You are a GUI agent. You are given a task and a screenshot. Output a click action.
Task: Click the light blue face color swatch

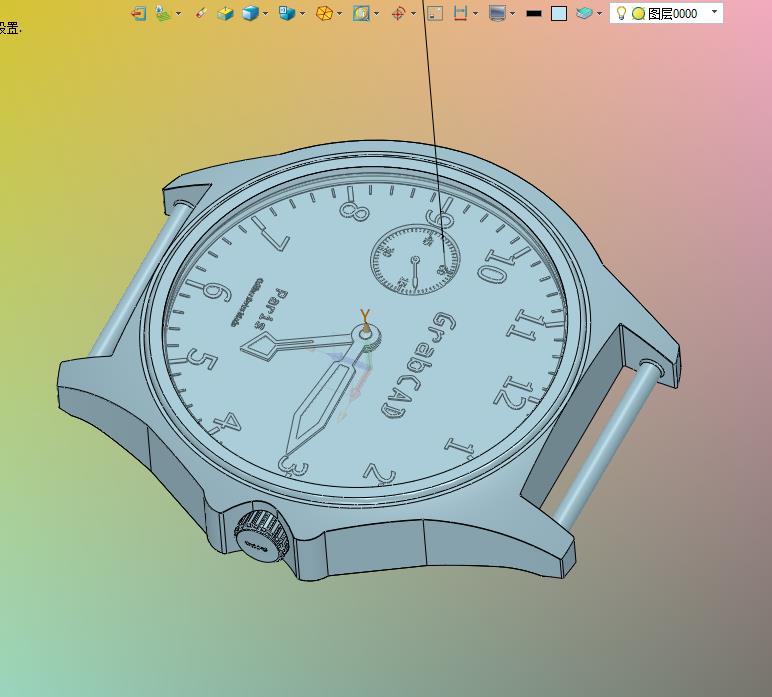coord(559,13)
